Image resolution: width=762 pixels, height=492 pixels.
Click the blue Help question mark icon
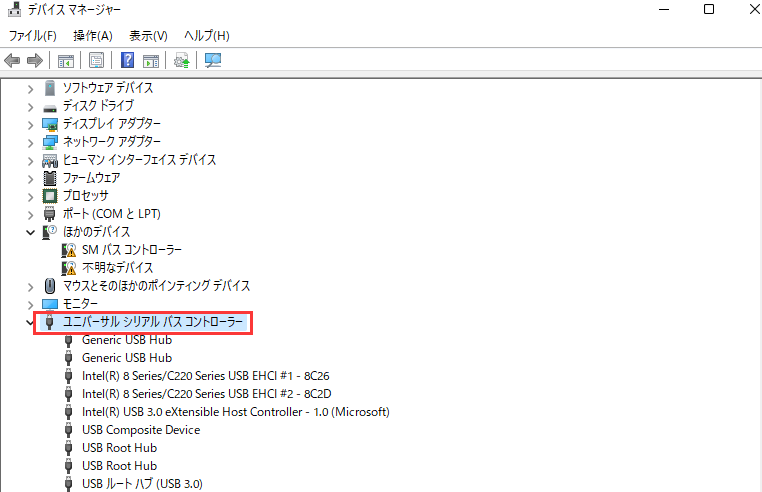[128, 60]
